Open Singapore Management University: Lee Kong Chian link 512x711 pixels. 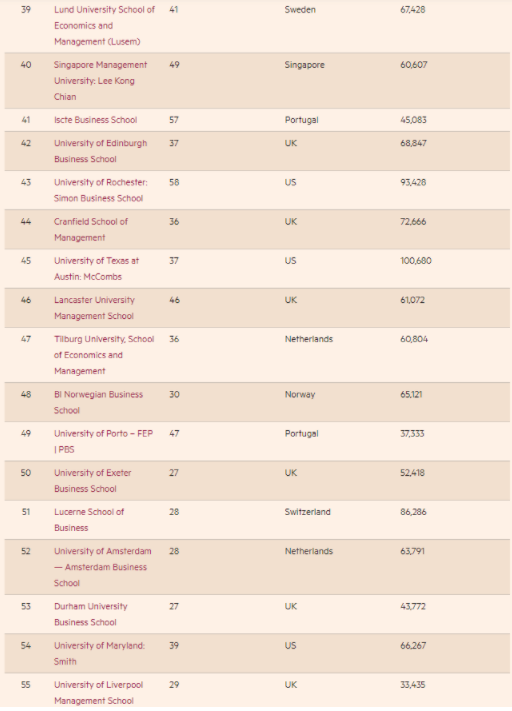click(x=100, y=81)
